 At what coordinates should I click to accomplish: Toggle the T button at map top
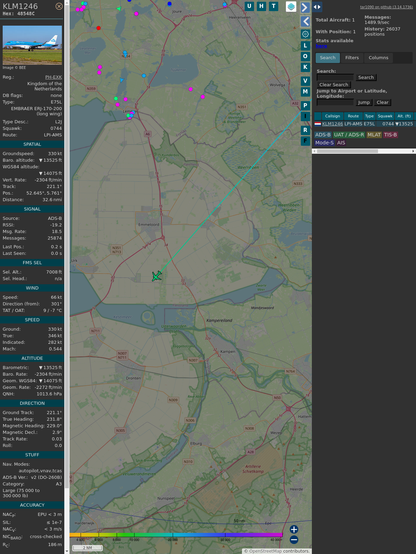pos(274,6)
